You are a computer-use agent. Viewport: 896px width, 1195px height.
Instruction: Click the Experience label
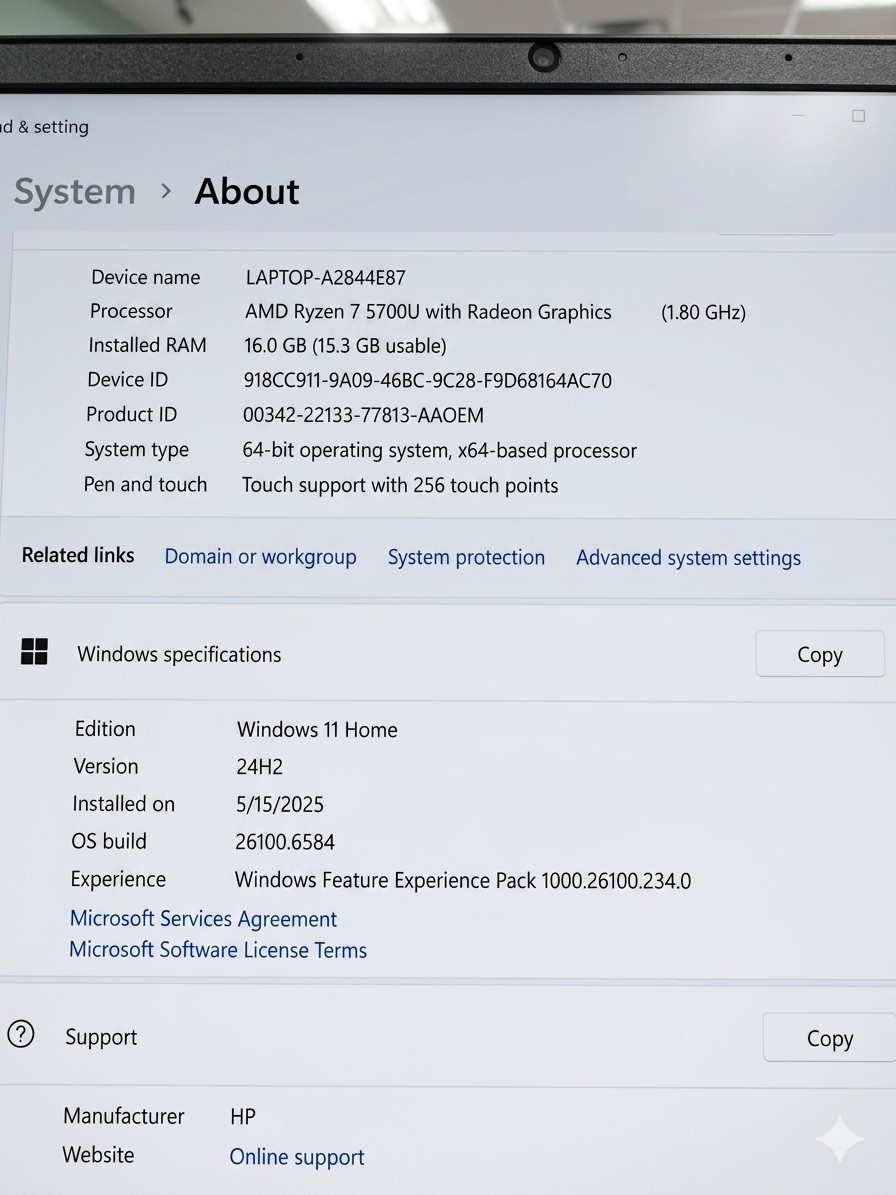click(118, 879)
